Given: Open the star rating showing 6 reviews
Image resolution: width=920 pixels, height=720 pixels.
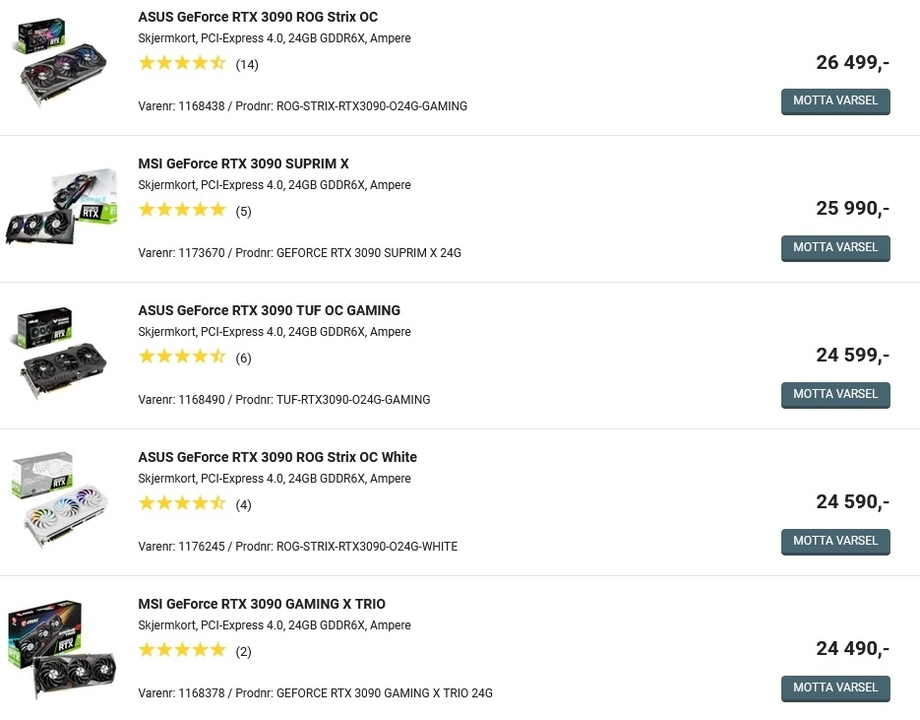Looking at the screenshot, I should pyautogui.click(x=182, y=358).
